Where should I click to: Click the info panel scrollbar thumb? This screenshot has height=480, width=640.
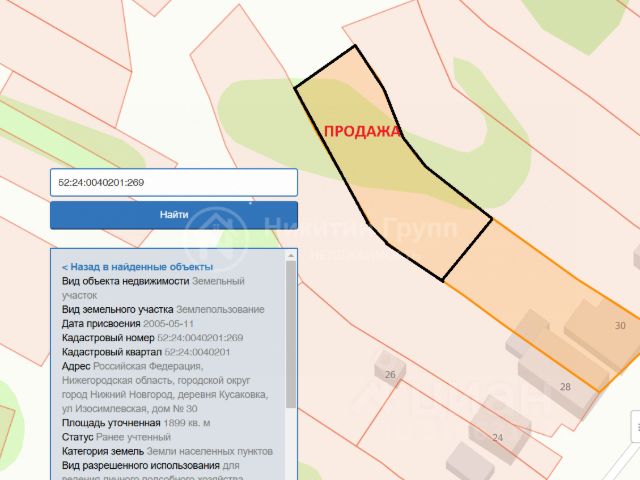(291, 335)
